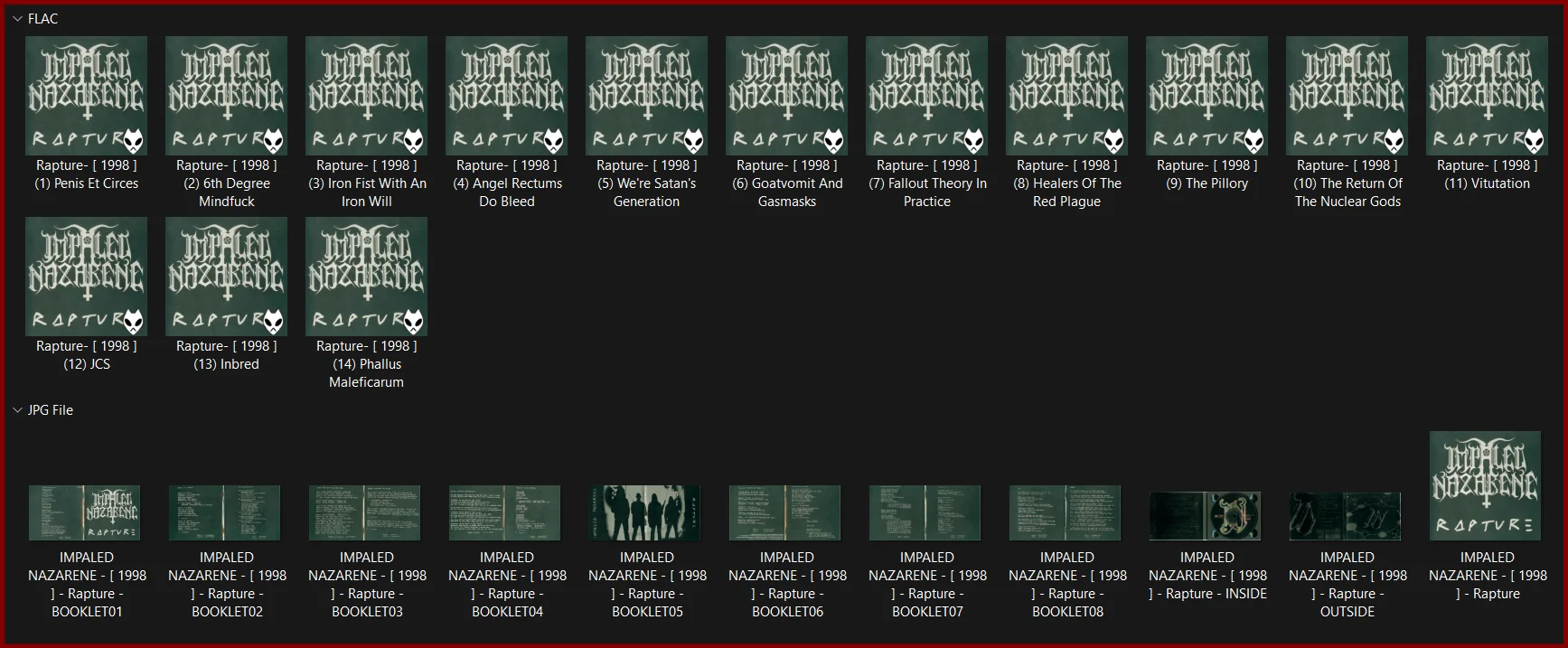Select the track (13) Inbred icon

pyautogui.click(x=227, y=277)
